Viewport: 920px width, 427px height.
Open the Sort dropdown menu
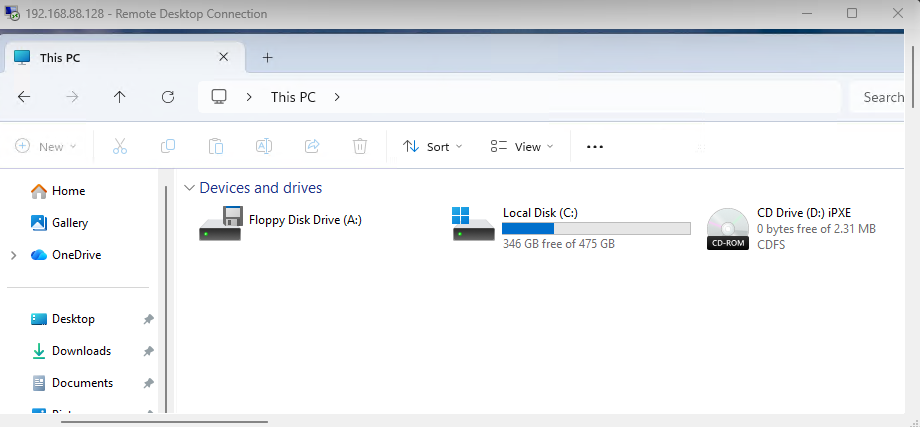(432, 146)
